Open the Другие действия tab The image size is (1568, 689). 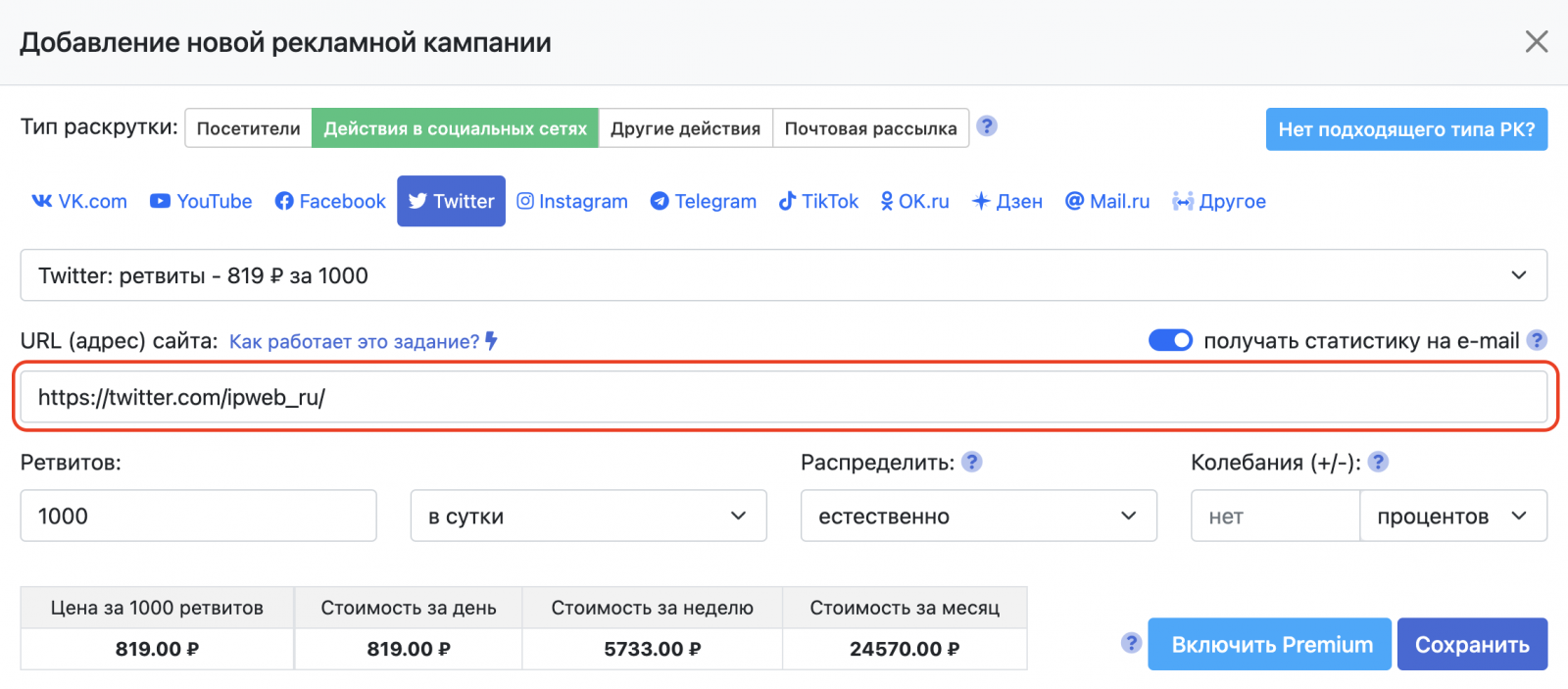(x=685, y=128)
